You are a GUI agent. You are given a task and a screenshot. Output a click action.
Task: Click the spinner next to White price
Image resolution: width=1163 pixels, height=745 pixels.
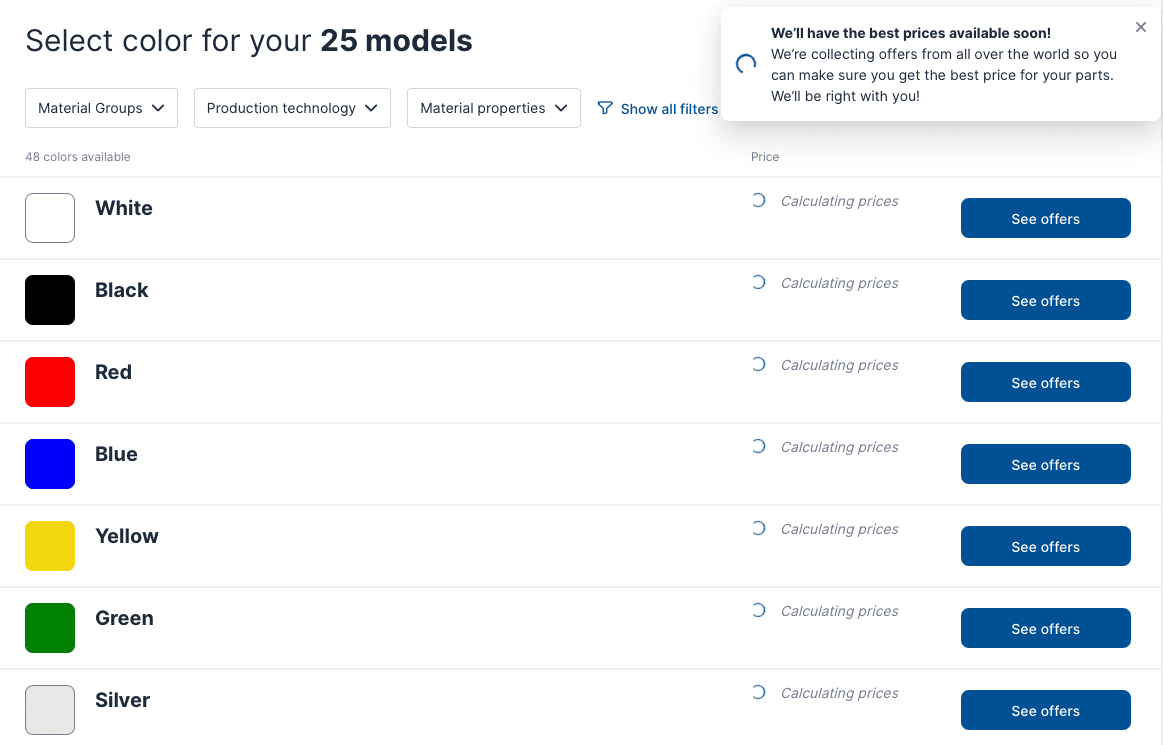click(758, 200)
